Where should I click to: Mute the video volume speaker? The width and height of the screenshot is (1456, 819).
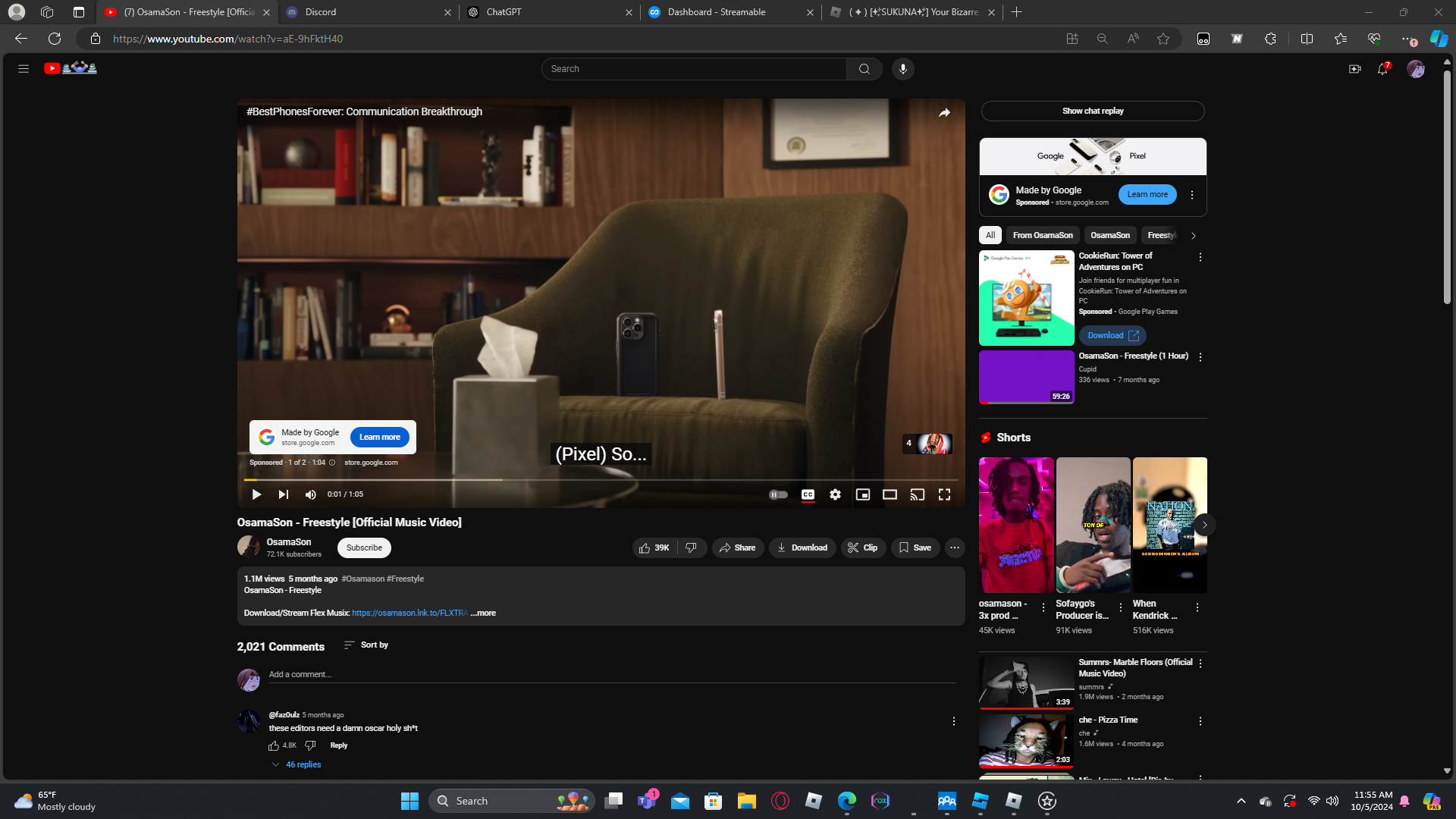[310, 494]
